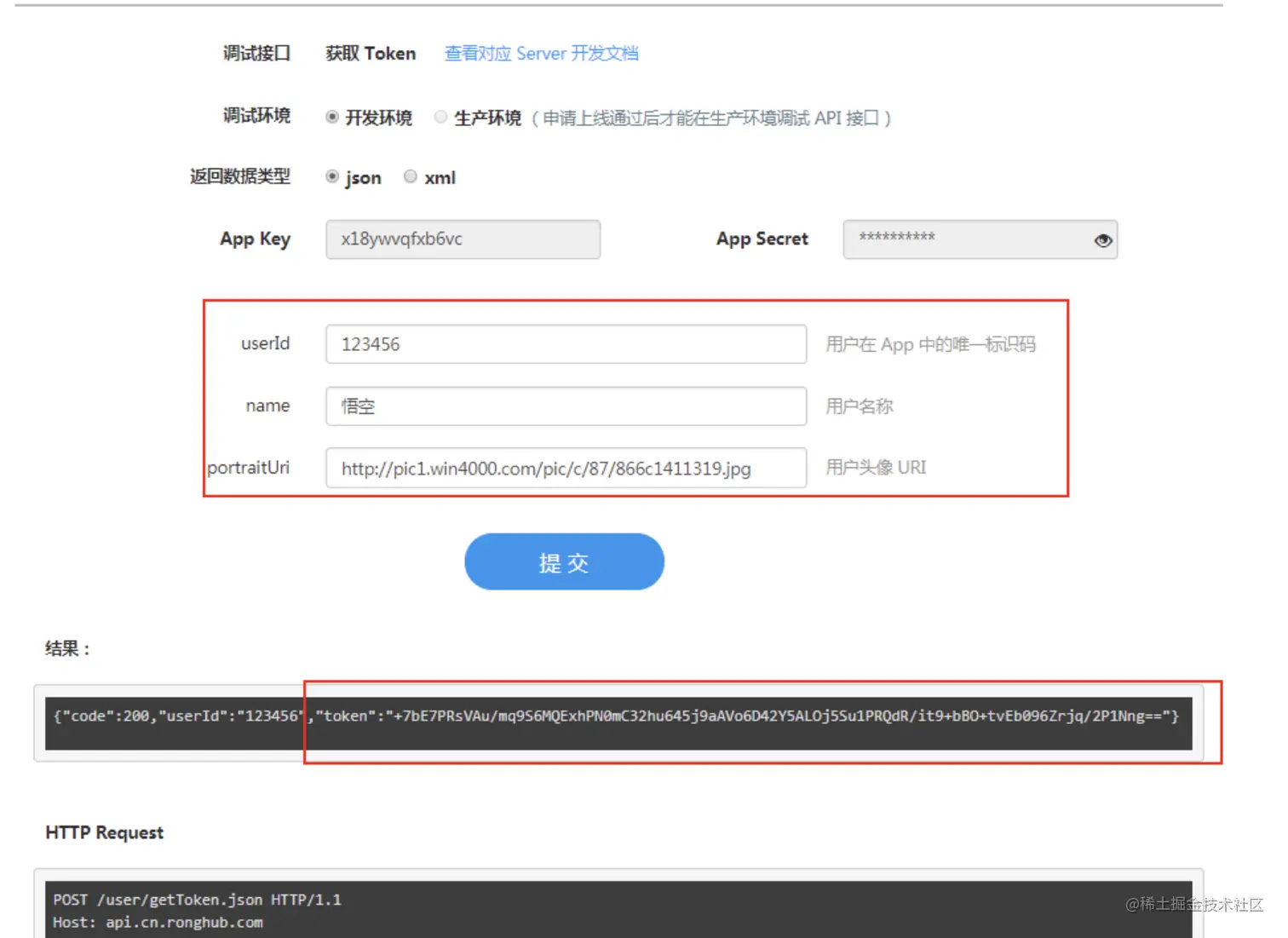The width and height of the screenshot is (1288, 938).
Task: Reveal App Secret with the eye icon
Action: (1102, 240)
